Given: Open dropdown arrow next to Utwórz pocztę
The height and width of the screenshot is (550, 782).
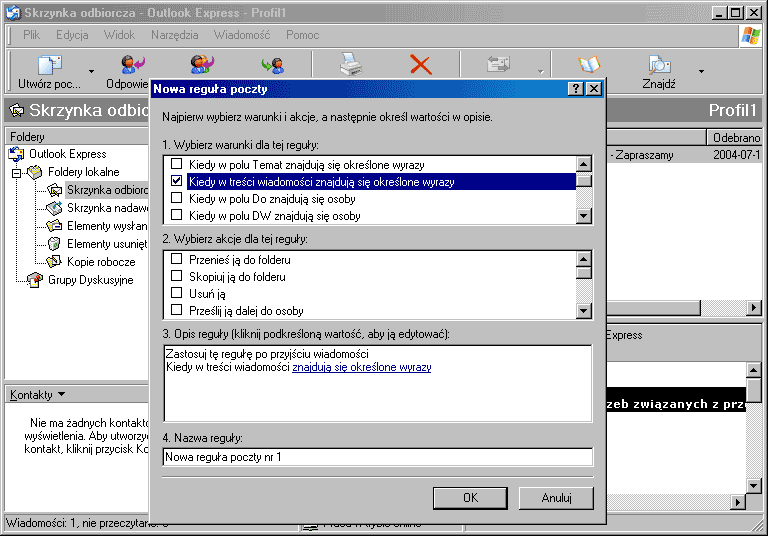Looking at the screenshot, I should (91, 72).
